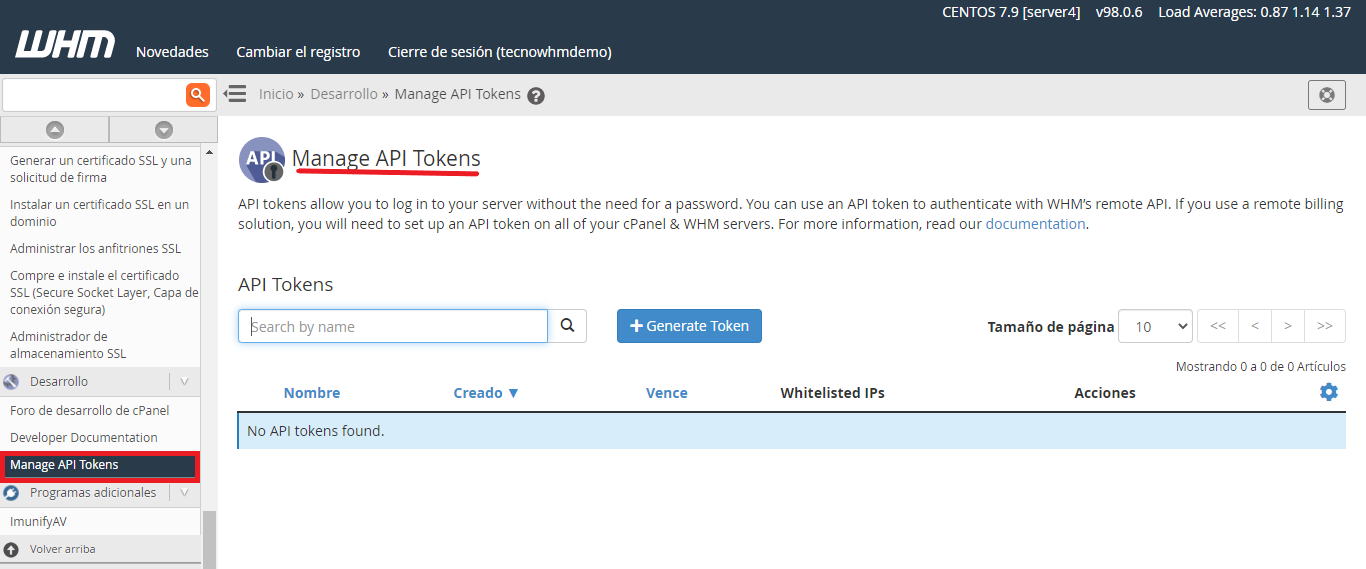Collapse the Desarrollo sidebar section
The height and width of the screenshot is (569, 1366).
184,381
